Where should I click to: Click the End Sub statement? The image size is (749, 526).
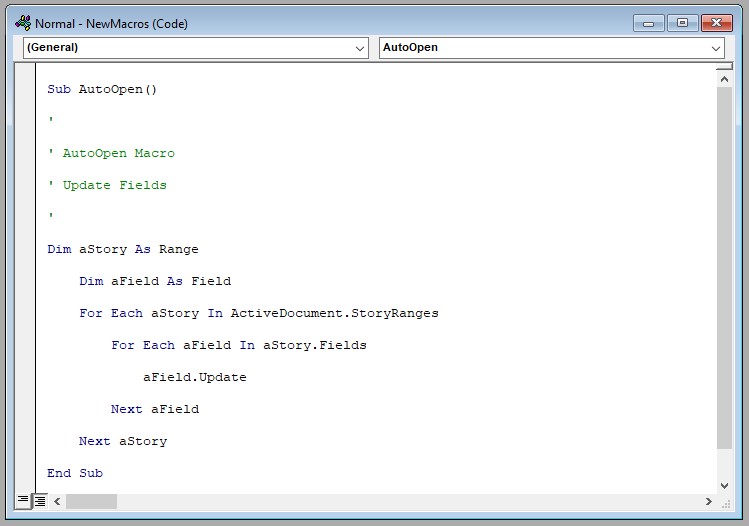click(75, 473)
